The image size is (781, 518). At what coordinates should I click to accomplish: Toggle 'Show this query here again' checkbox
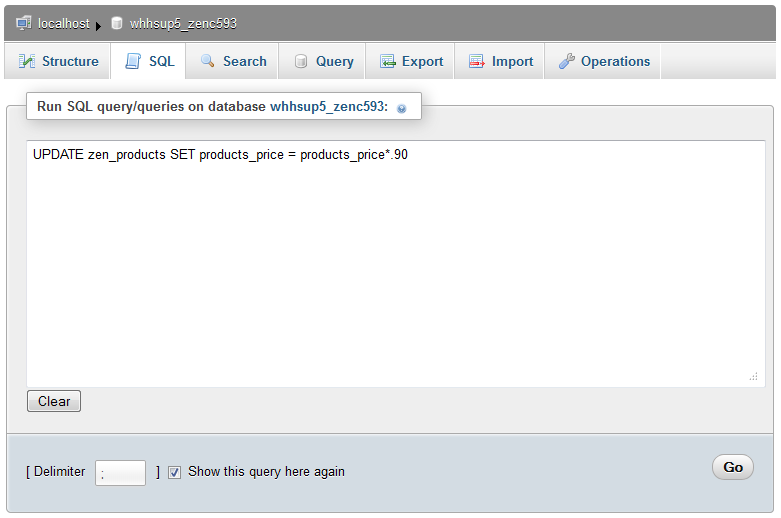[x=175, y=472]
